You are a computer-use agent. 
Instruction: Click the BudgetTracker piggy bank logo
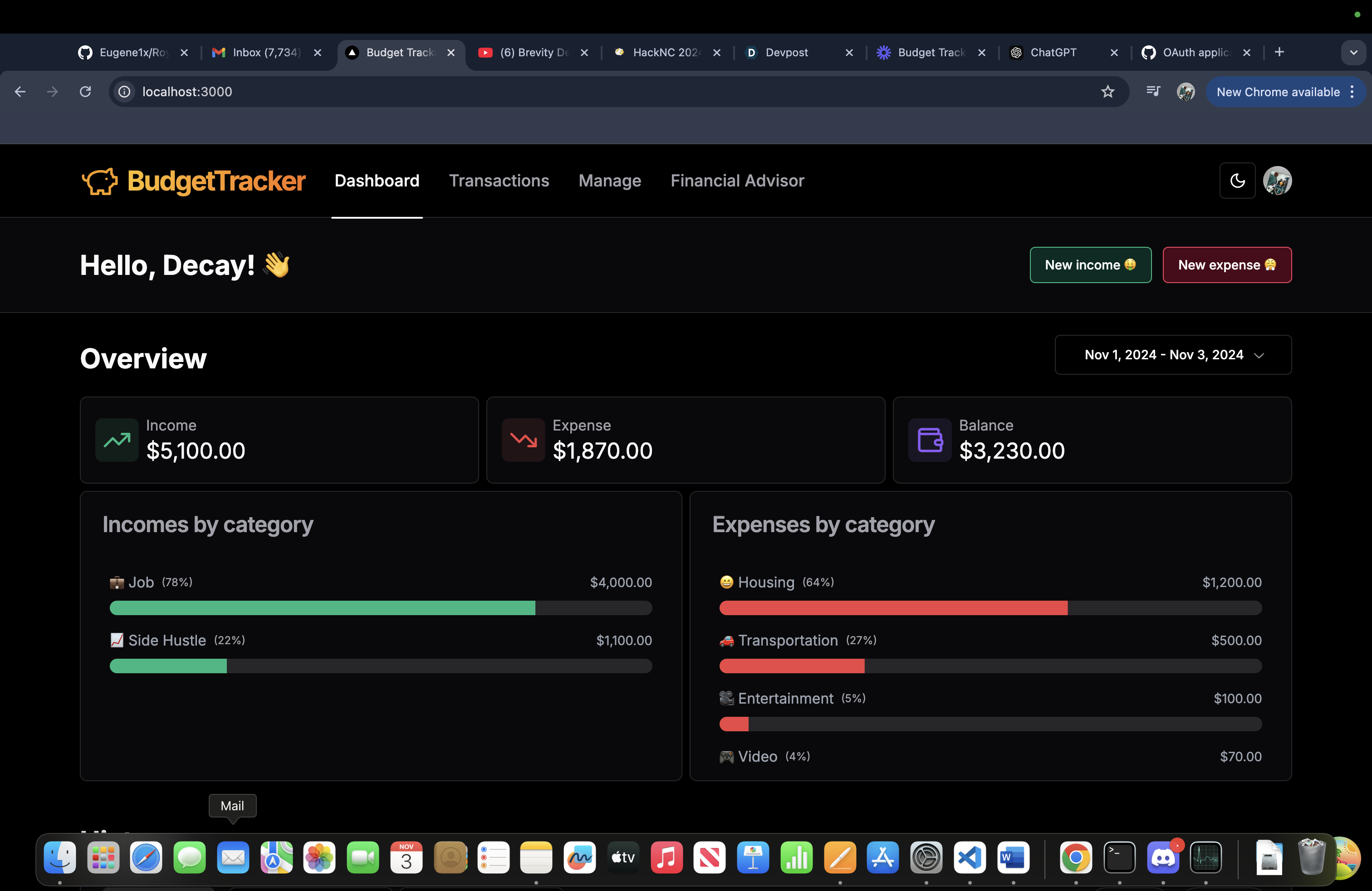(100, 181)
